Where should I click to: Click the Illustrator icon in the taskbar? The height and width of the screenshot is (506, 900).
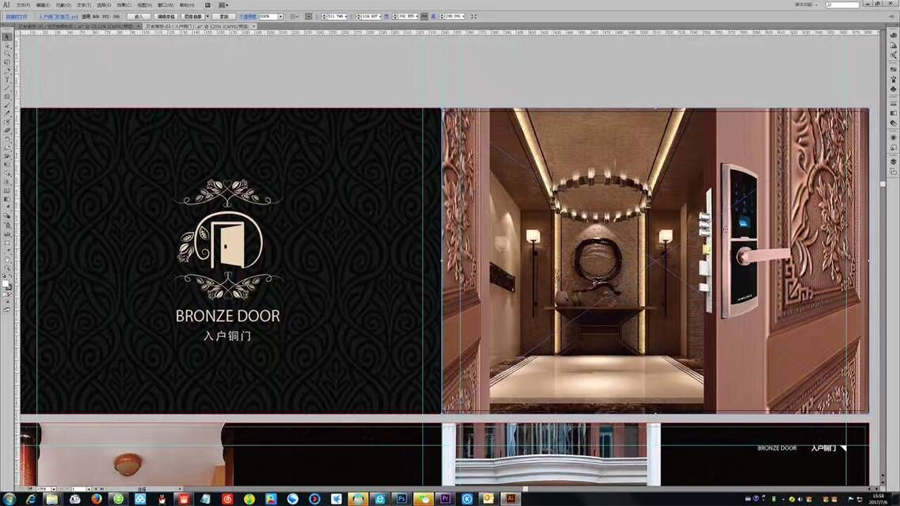tap(510, 498)
